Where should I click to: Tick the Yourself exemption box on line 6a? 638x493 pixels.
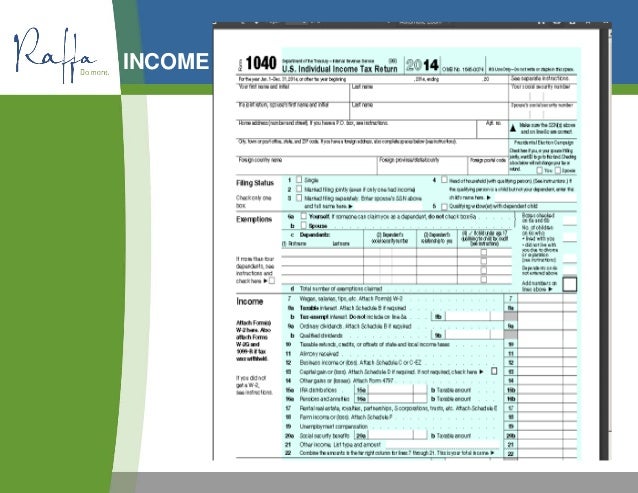[303, 216]
